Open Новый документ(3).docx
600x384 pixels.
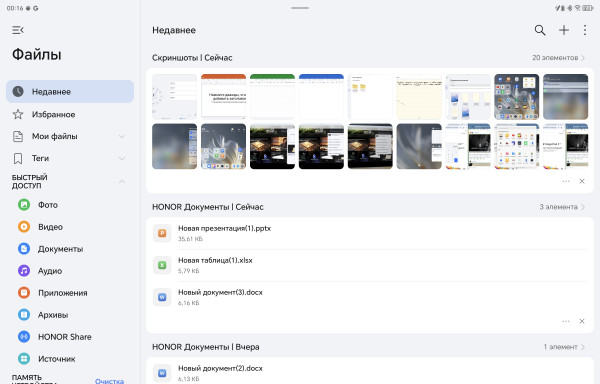370,297
